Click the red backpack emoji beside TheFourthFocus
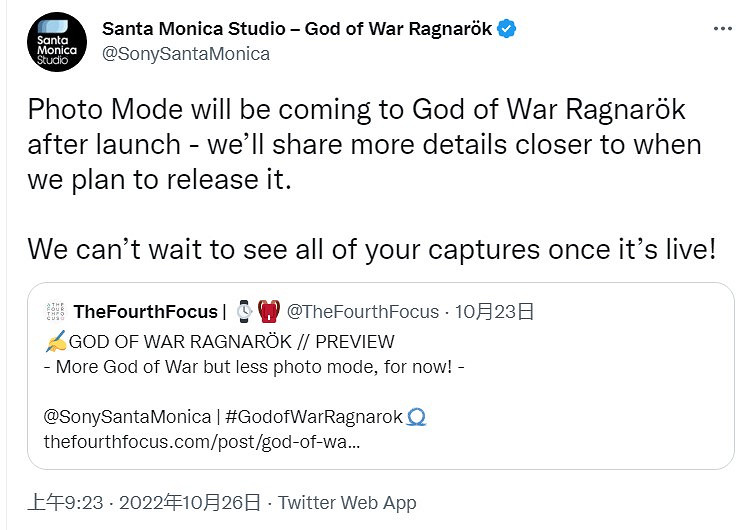The width and height of the screenshot is (755, 530). pyautogui.click(x=268, y=312)
